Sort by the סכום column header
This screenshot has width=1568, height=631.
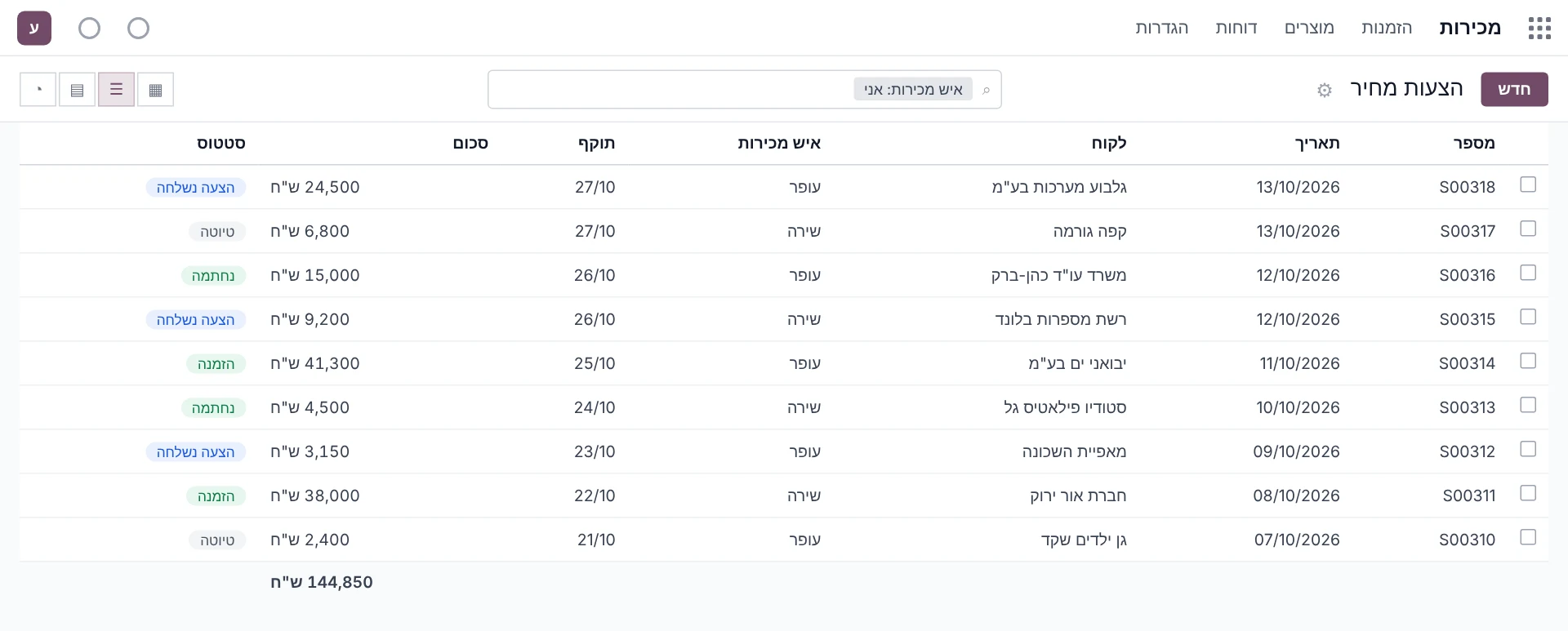point(470,144)
